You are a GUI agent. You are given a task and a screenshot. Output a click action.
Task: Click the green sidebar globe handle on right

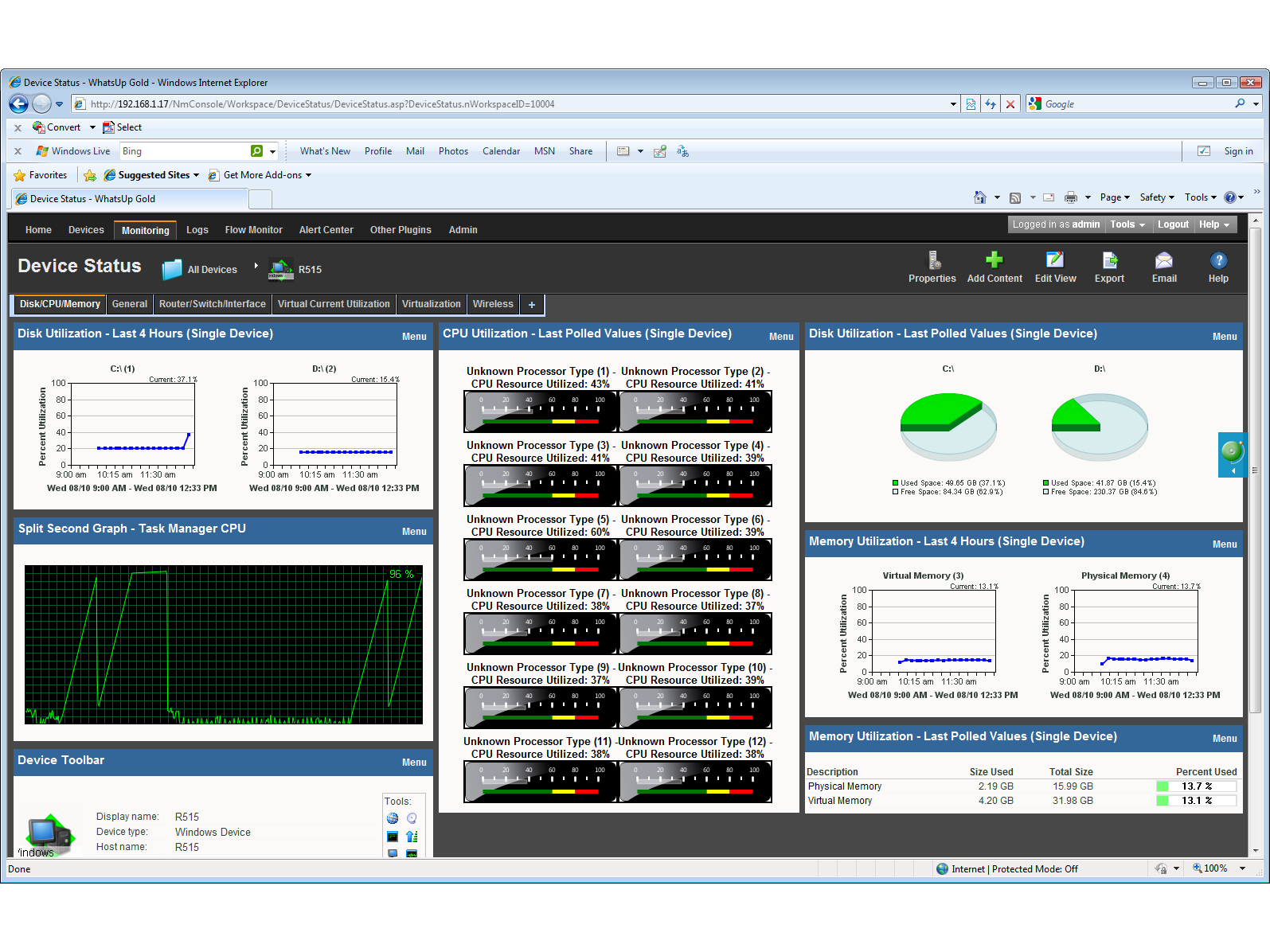[x=1232, y=455]
